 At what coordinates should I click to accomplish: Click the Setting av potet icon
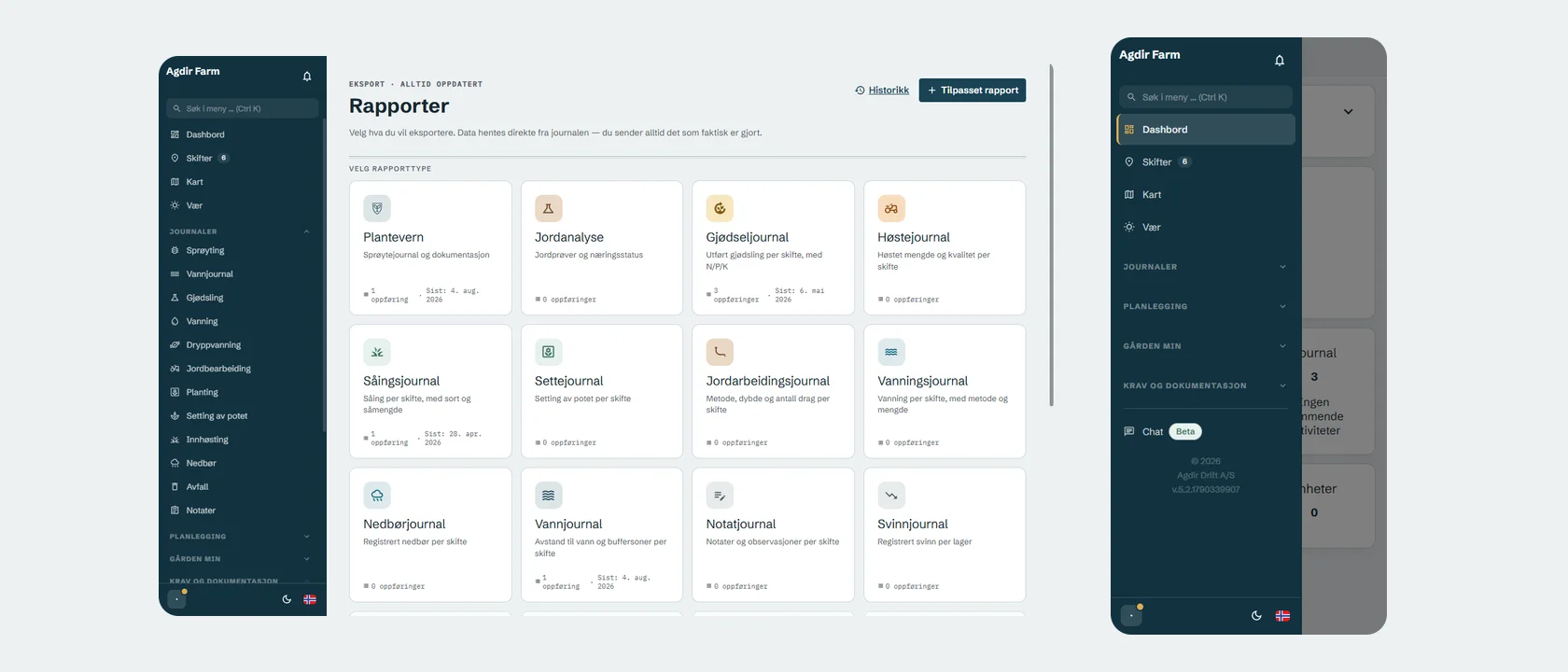point(175,416)
